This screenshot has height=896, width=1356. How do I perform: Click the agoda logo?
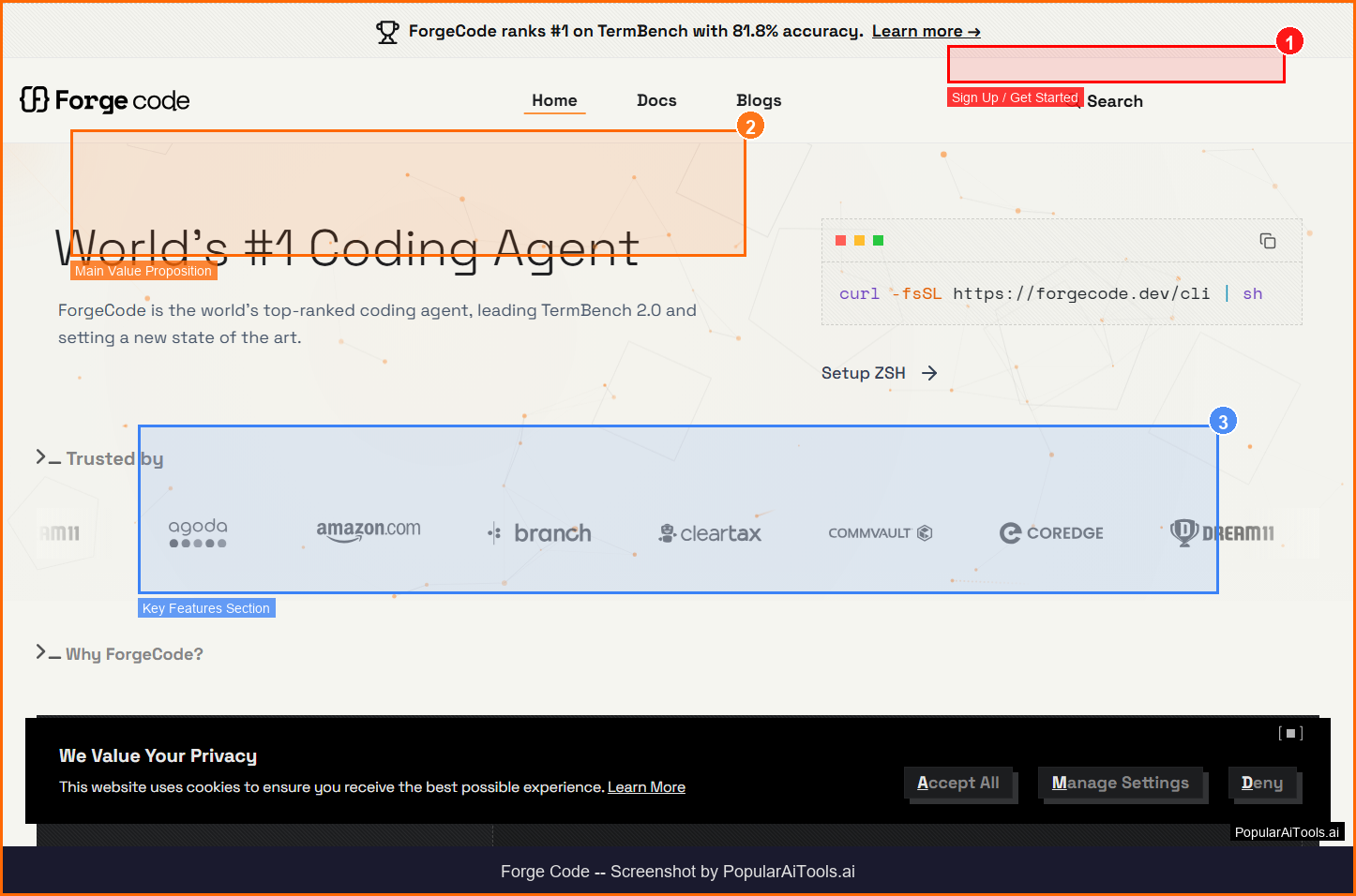198,531
